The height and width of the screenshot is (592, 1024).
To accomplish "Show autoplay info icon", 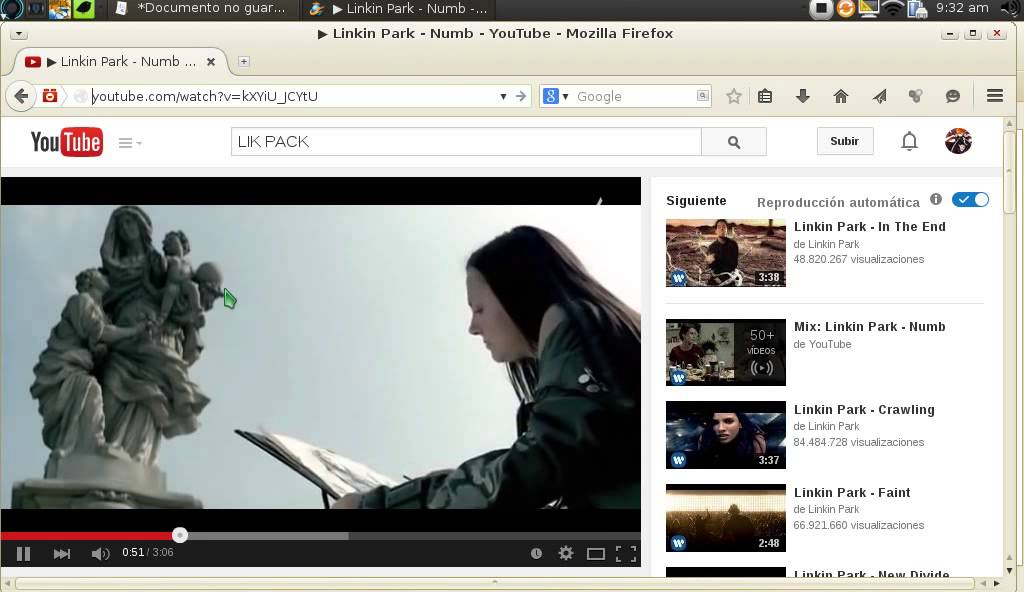I will (936, 199).
